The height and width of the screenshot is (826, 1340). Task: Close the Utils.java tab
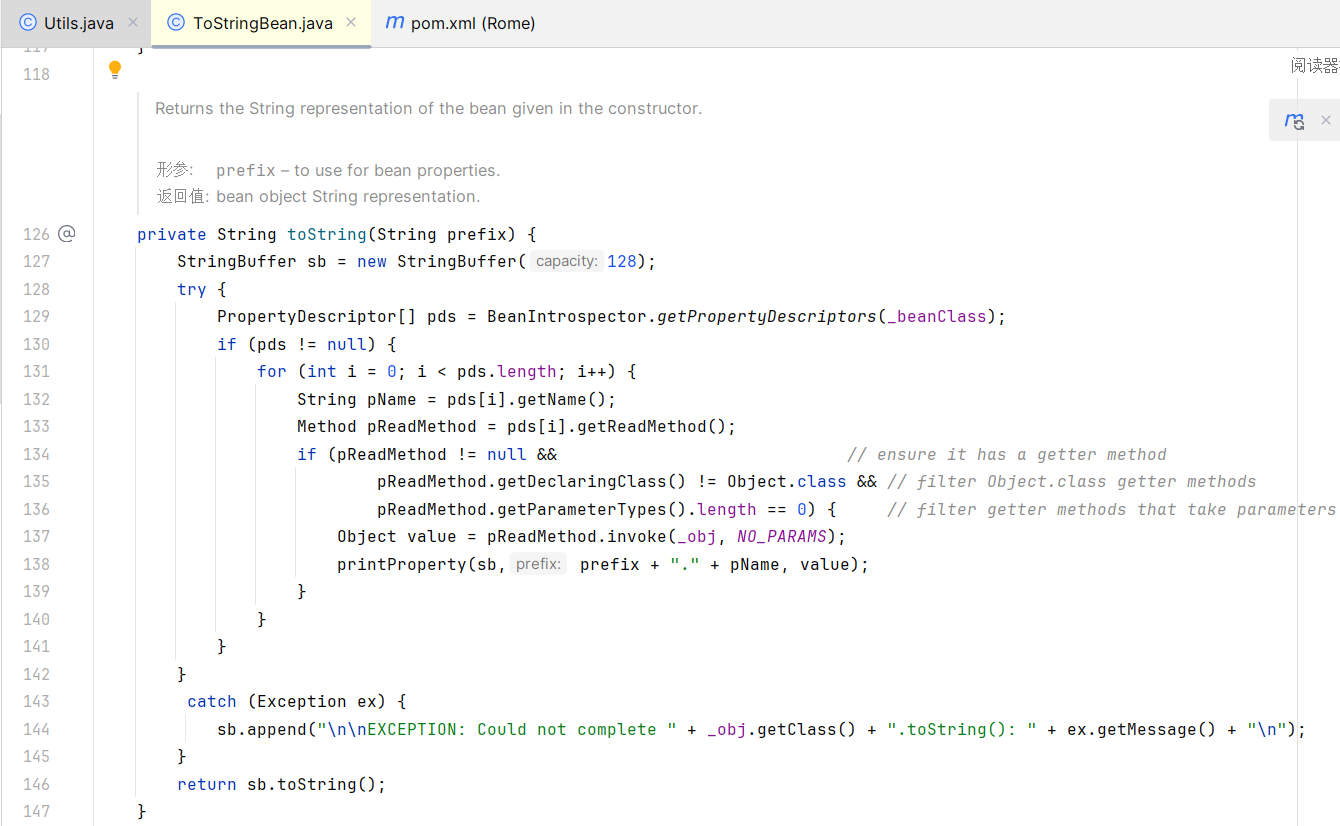tap(133, 22)
